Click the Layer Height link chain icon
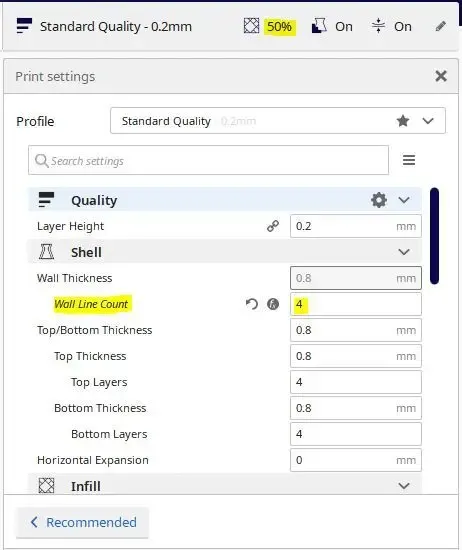Image resolution: width=462 pixels, height=550 pixels. (273, 226)
